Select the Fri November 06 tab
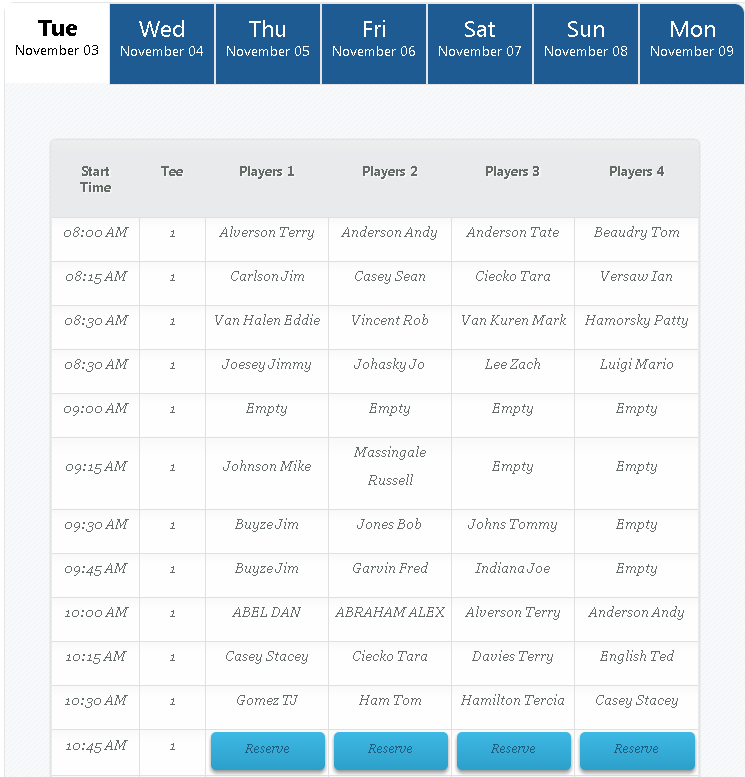The image size is (745, 777). click(x=374, y=44)
